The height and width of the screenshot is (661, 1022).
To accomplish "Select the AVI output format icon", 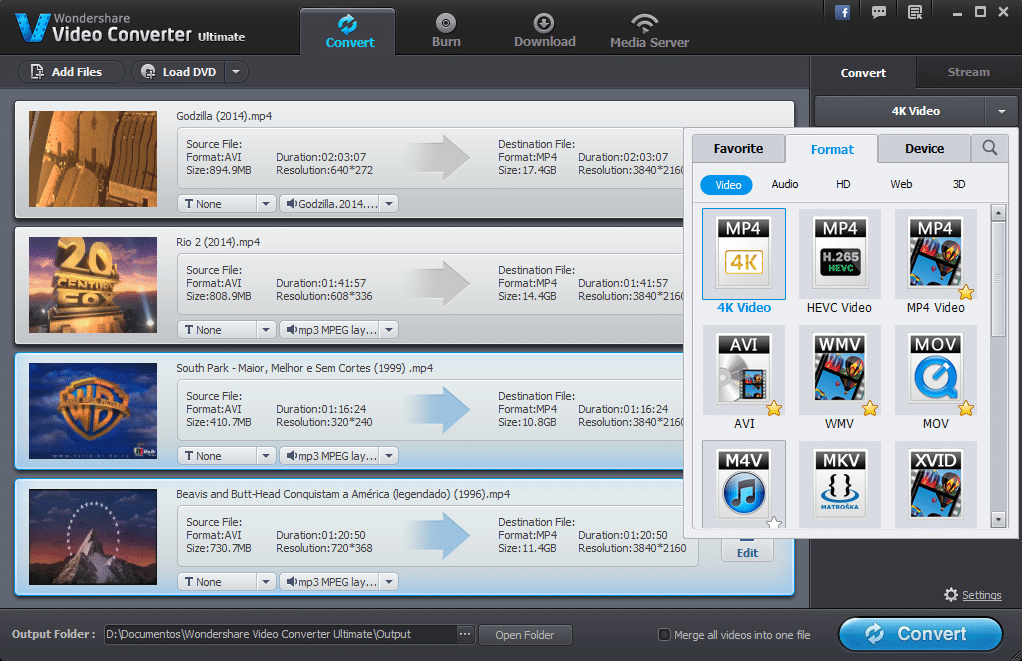I will click(x=743, y=370).
